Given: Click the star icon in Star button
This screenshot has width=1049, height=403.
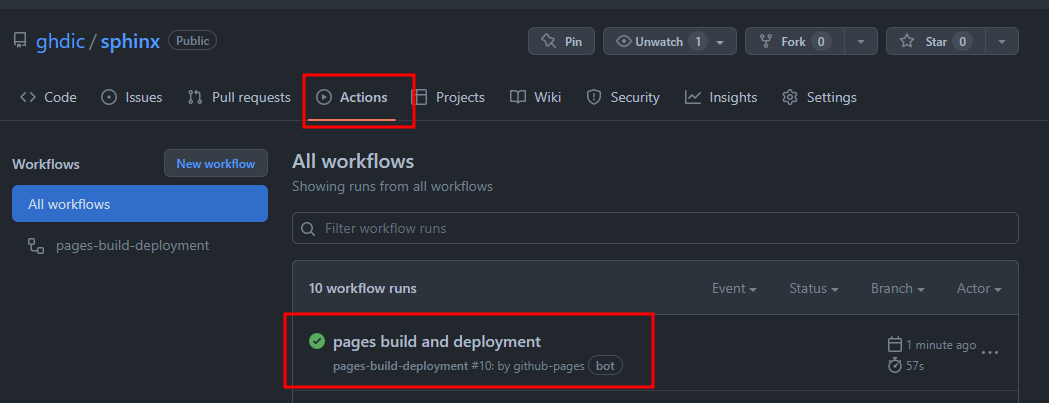Looking at the screenshot, I should 907,42.
